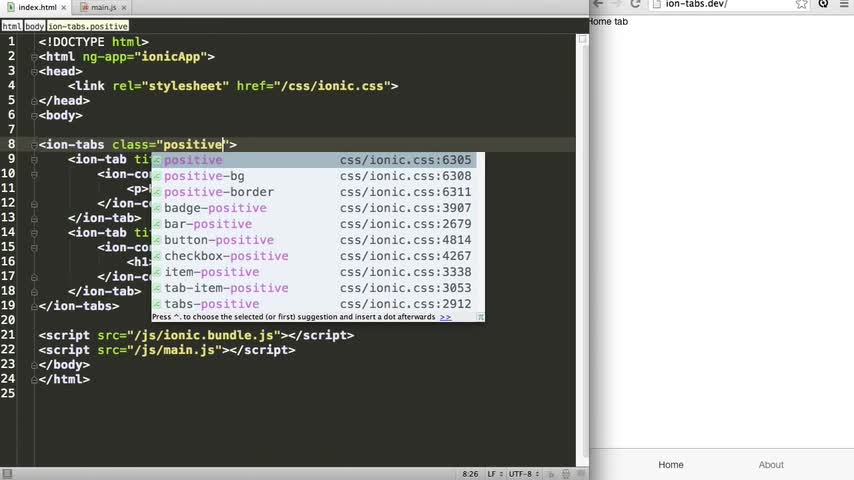The image size is (854, 480).
Task: Collapse the html tag fold on line 2
Action: (x=34, y=57)
